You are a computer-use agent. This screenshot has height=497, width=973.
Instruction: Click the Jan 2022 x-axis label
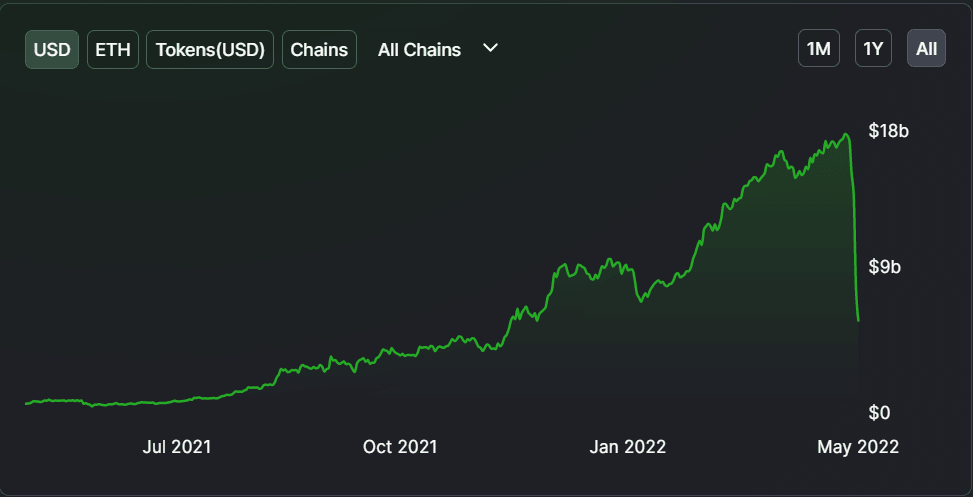[628, 447]
